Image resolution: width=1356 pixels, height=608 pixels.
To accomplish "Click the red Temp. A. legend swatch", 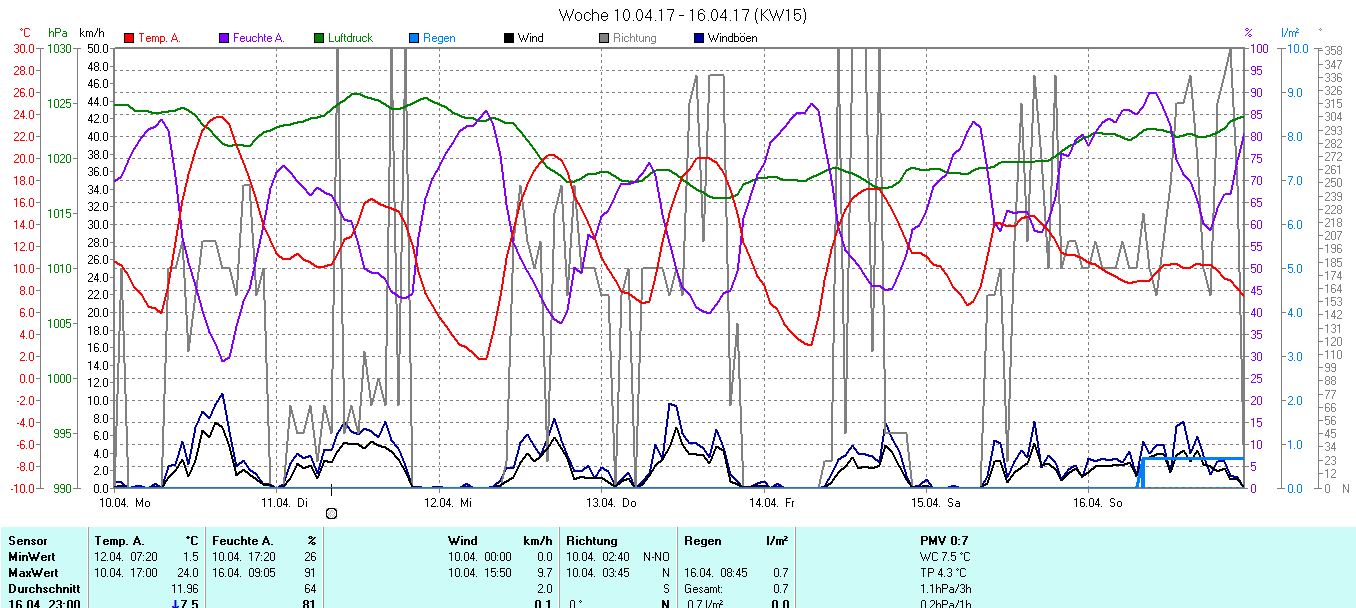I will tap(129, 38).
